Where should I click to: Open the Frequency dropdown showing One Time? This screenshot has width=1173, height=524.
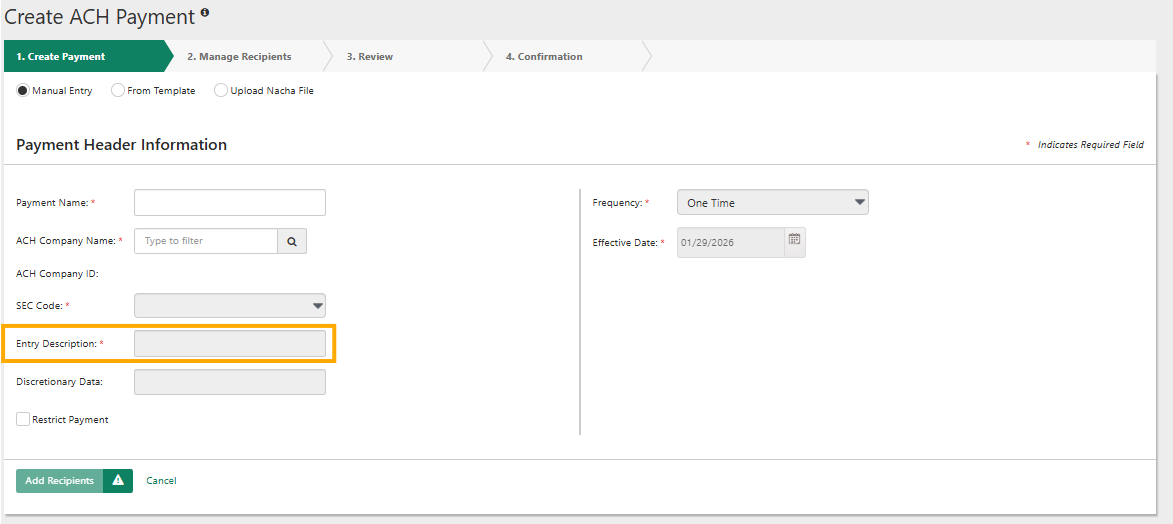(x=772, y=203)
